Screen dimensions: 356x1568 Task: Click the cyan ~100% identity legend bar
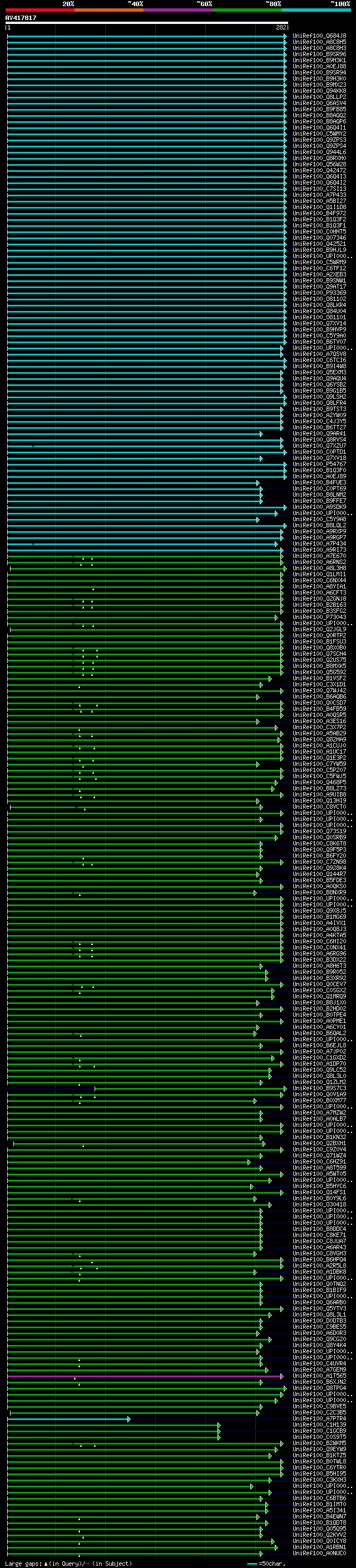pyautogui.click(x=316, y=10)
